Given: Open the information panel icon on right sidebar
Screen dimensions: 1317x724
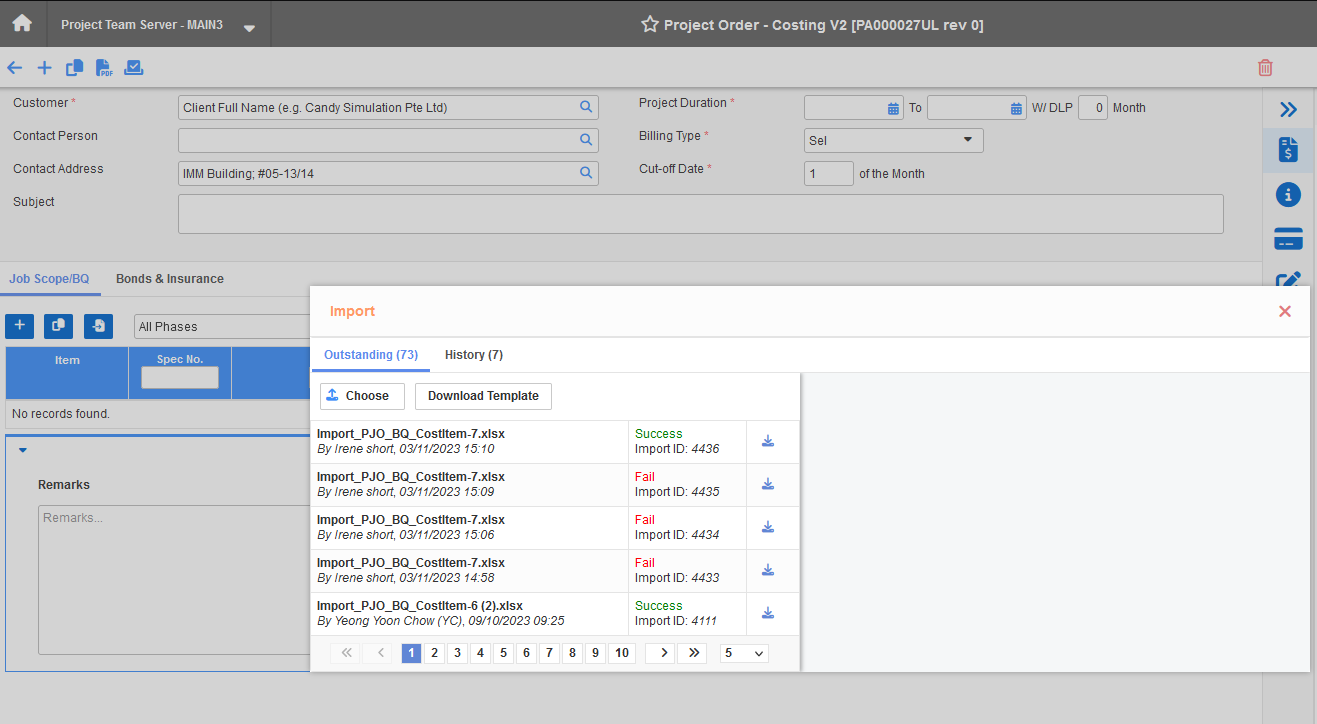Looking at the screenshot, I should tap(1288, 195).
